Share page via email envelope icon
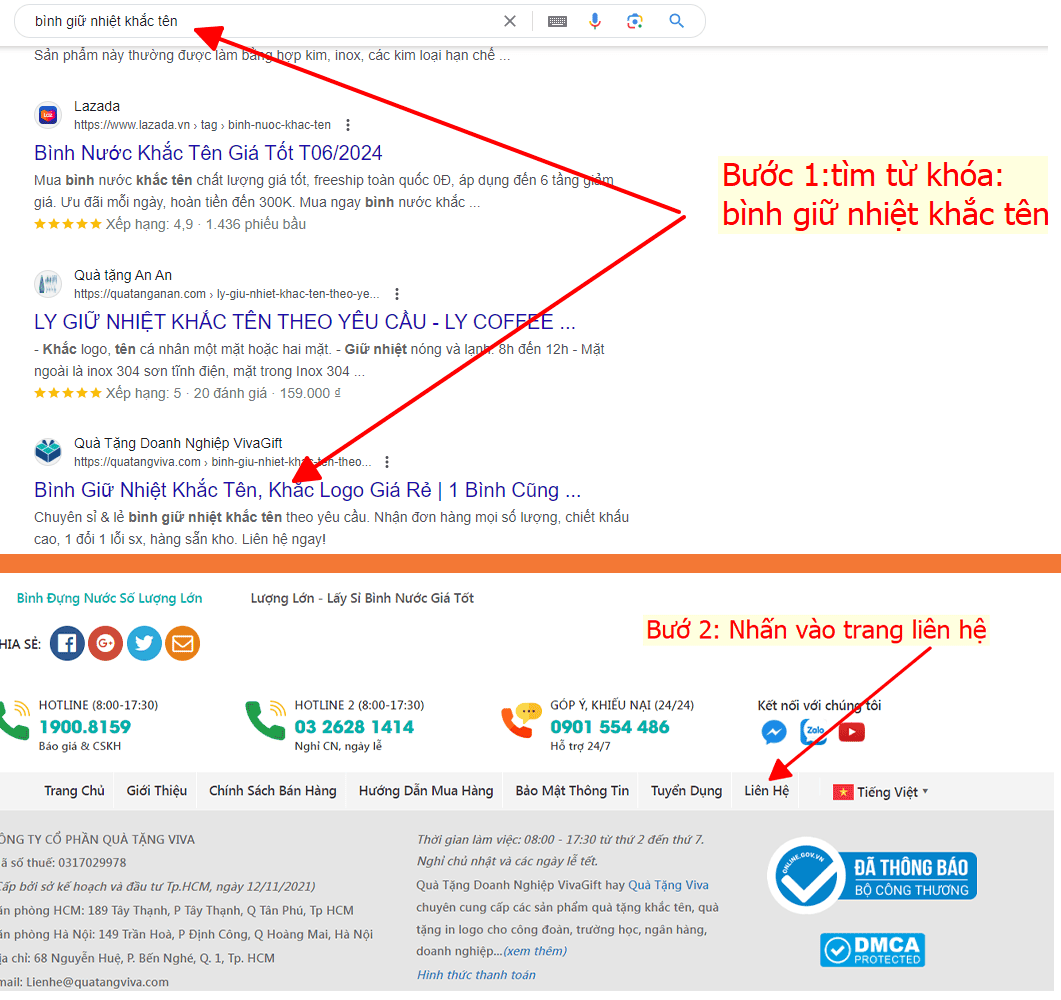 [x=182, y=643]
